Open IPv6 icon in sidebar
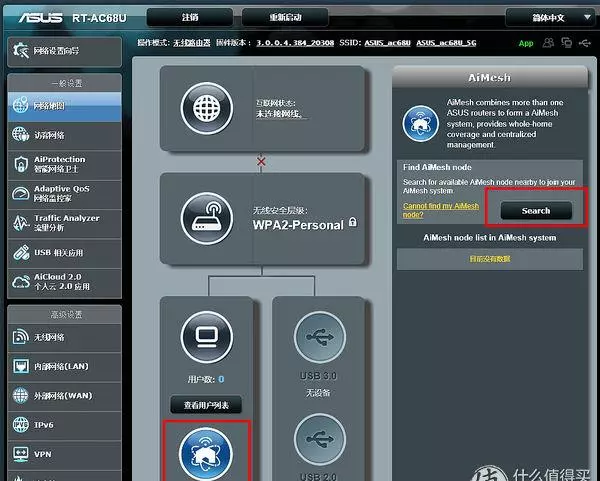Image resolution: width=600 pixels, height=481 pixels. pos(20,425)
